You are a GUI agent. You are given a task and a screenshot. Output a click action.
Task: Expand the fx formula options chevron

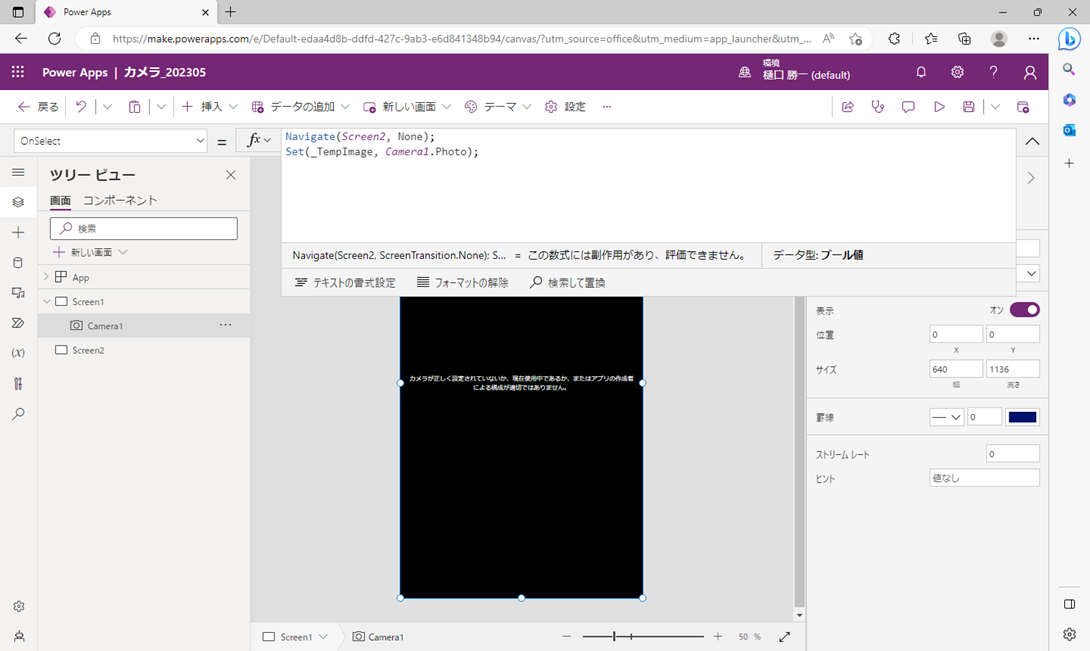[267, 140]
